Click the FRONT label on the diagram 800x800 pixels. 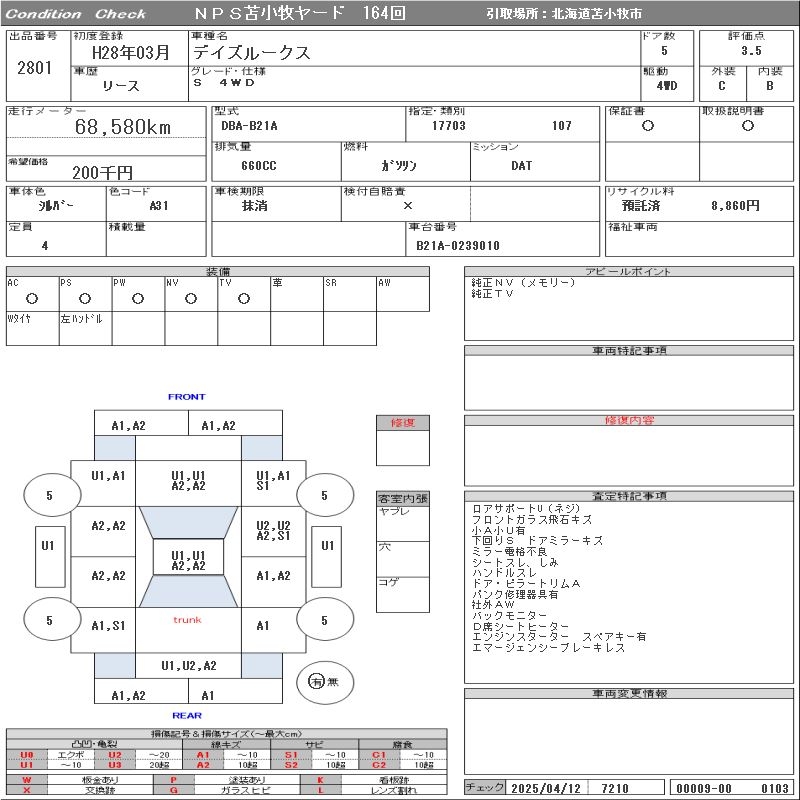click(x=187, y=396)
